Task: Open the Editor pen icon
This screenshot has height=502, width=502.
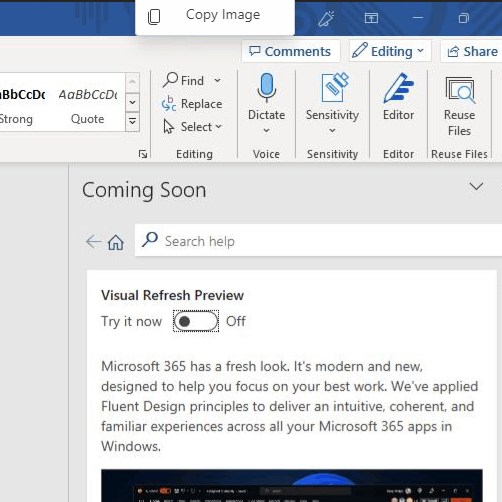Action: (399, 88)
